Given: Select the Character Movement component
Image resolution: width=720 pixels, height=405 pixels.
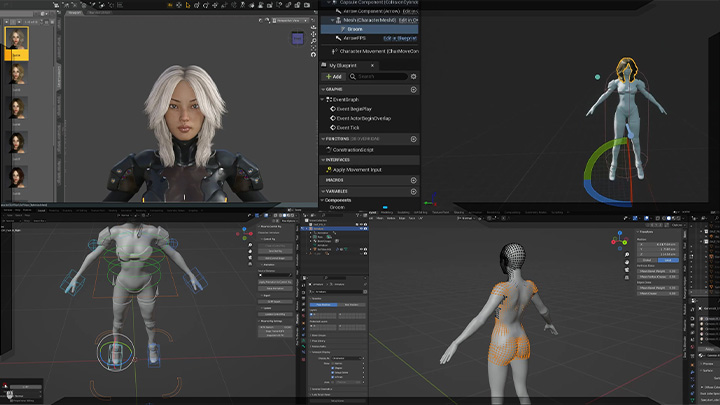Looking at the screenshot, I should pyautogui.click(x=374, y=51).
